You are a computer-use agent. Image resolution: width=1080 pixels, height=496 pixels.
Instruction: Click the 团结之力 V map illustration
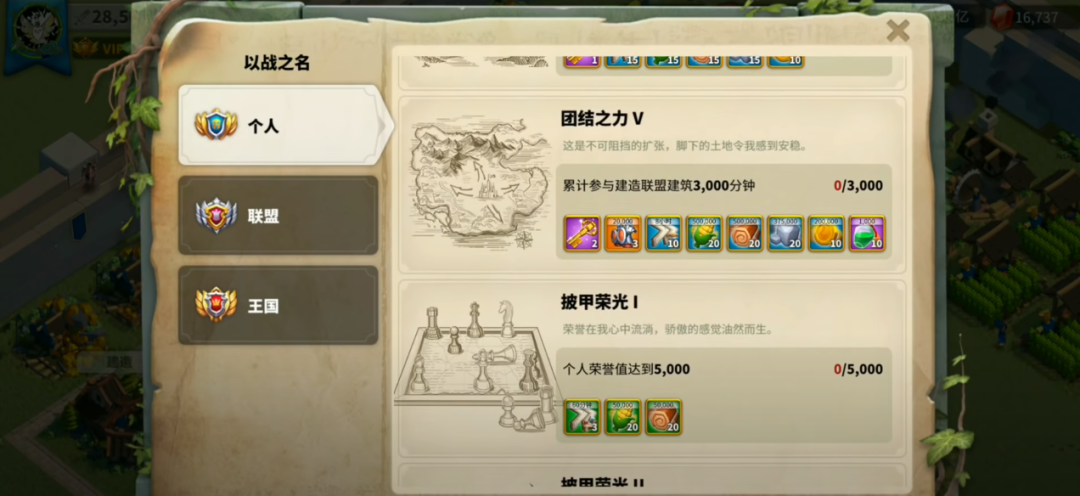tap(475, 185)
